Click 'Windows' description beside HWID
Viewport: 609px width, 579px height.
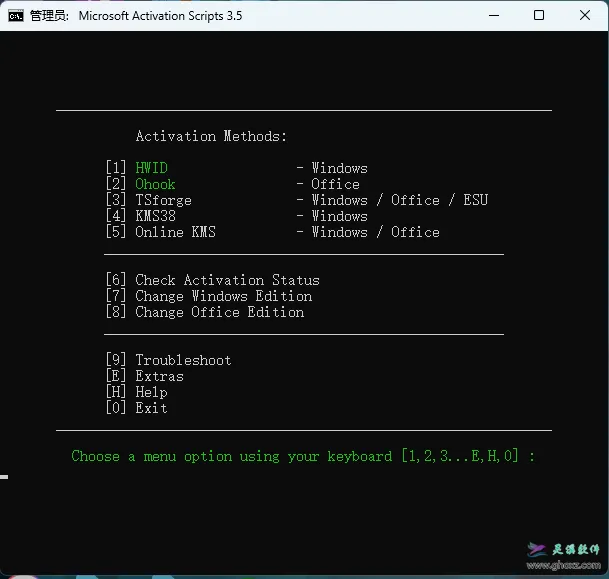coord(339,168)
